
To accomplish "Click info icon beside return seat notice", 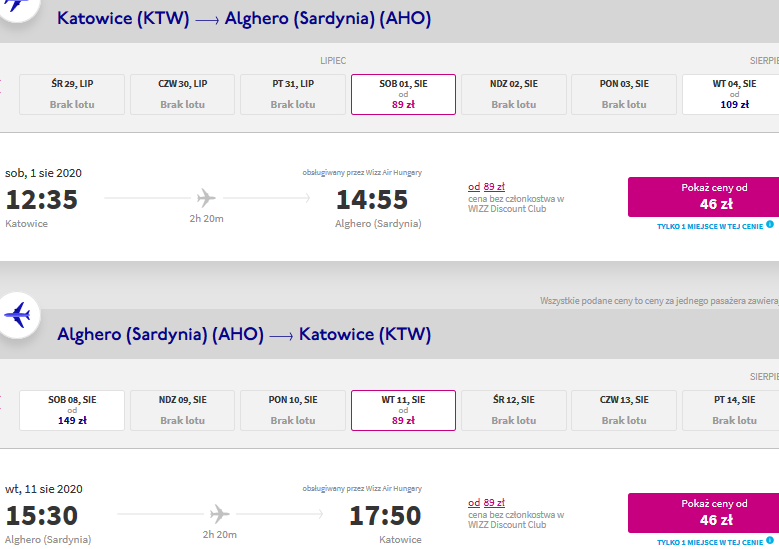I will tap(770, 541).
